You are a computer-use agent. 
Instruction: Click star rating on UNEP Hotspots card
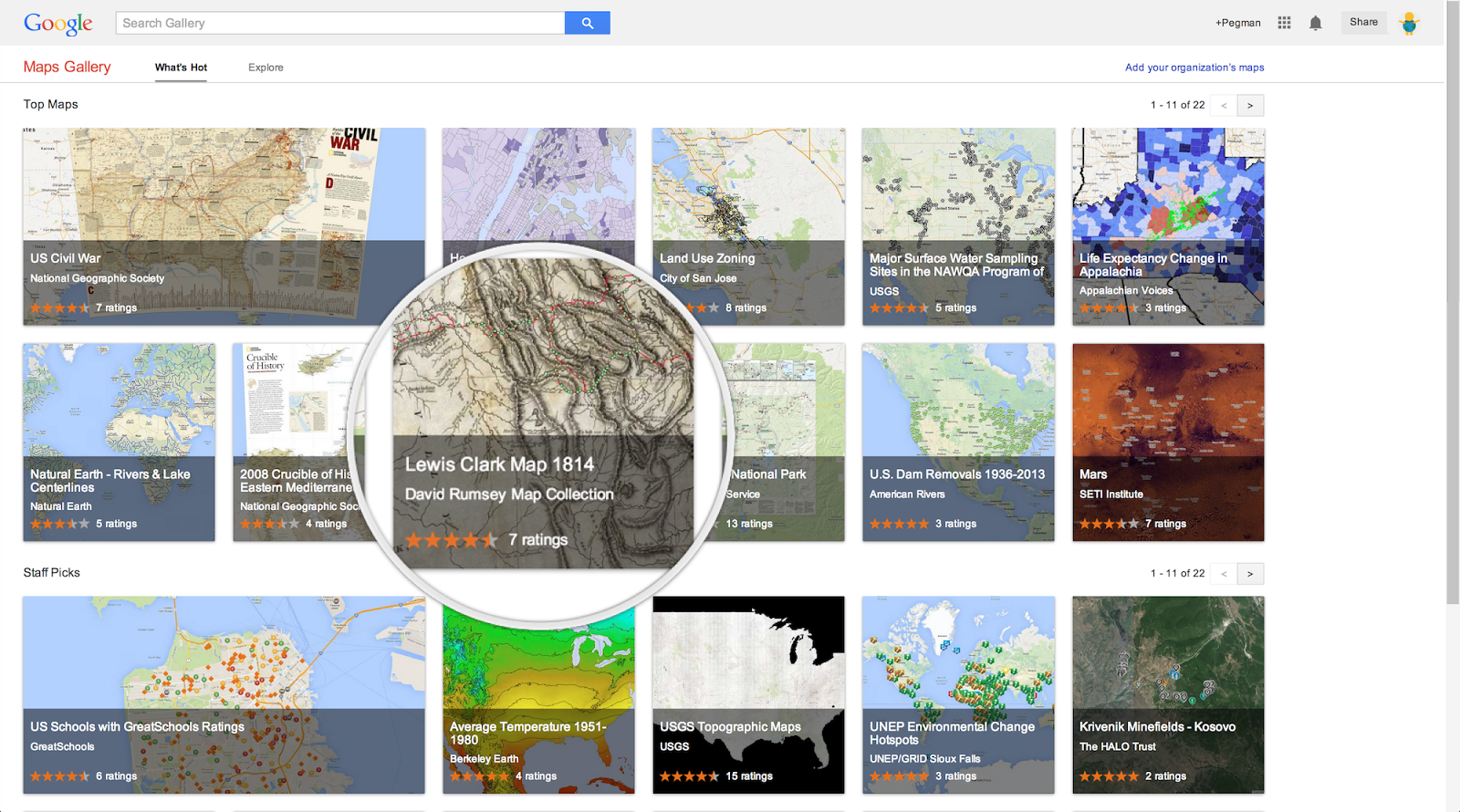[899, 776]
